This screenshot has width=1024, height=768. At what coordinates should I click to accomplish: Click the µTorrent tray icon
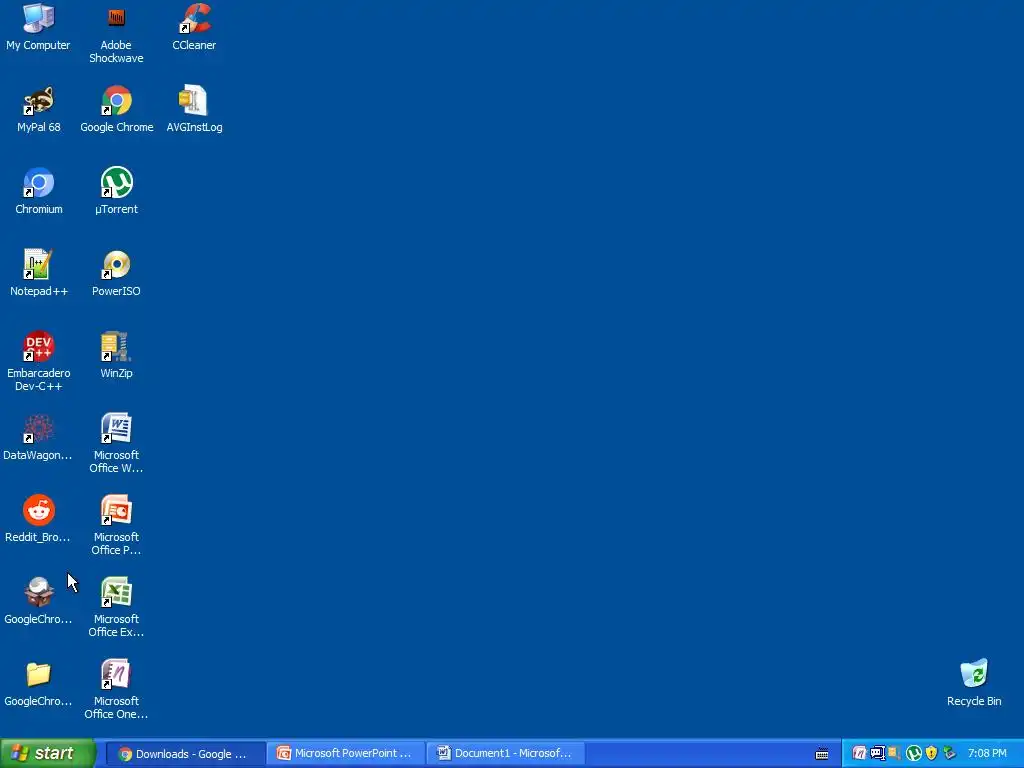point(914,754)
